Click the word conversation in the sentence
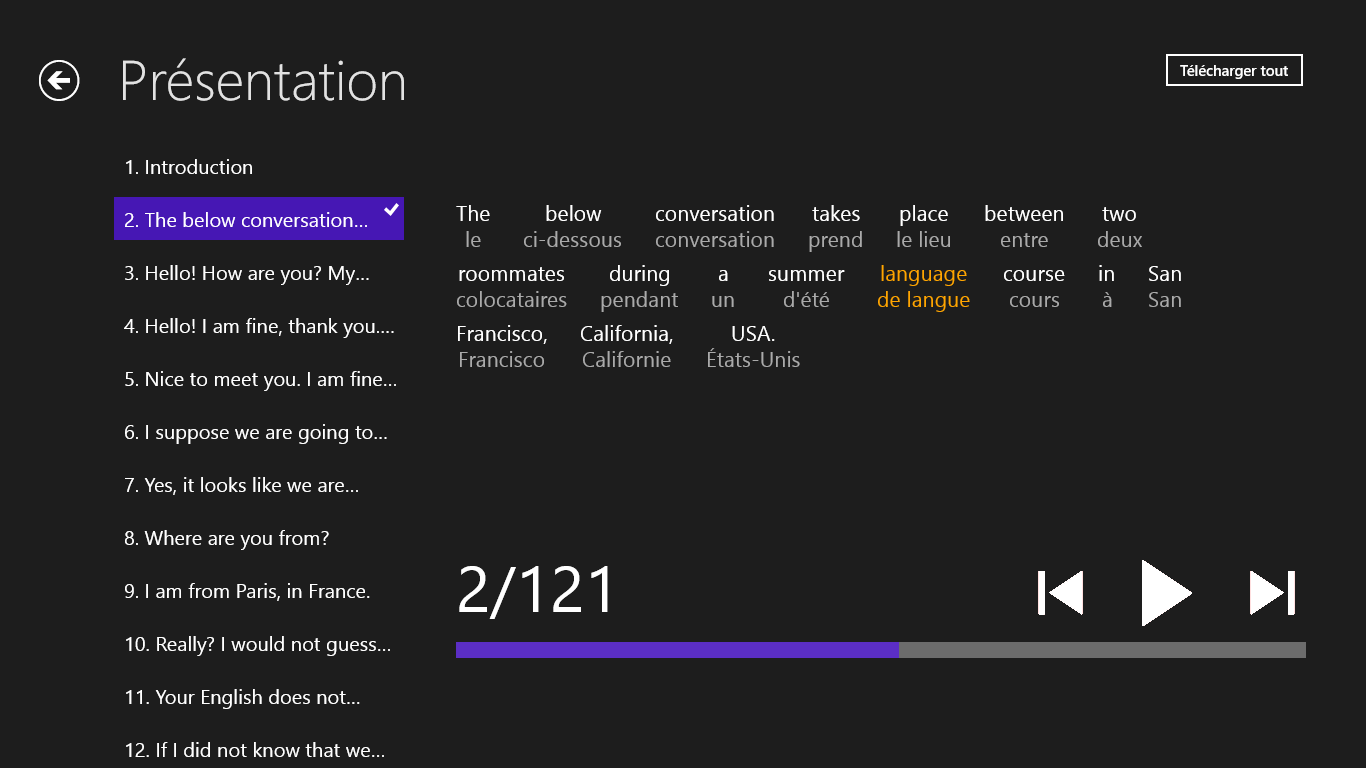Viewport: 1366px width, 768px height. tap(714, 214)
